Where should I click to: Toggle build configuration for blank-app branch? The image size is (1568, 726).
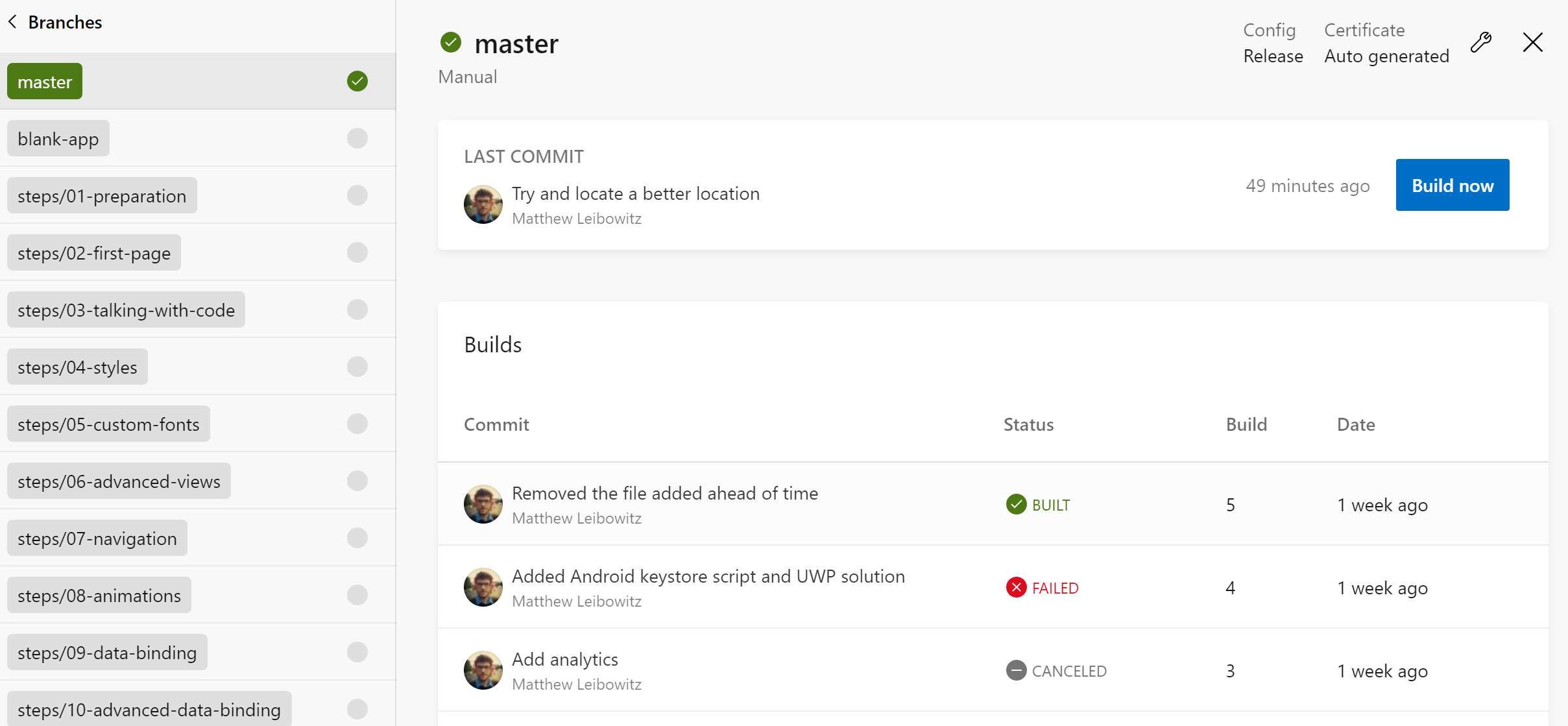tap(357, 138)
